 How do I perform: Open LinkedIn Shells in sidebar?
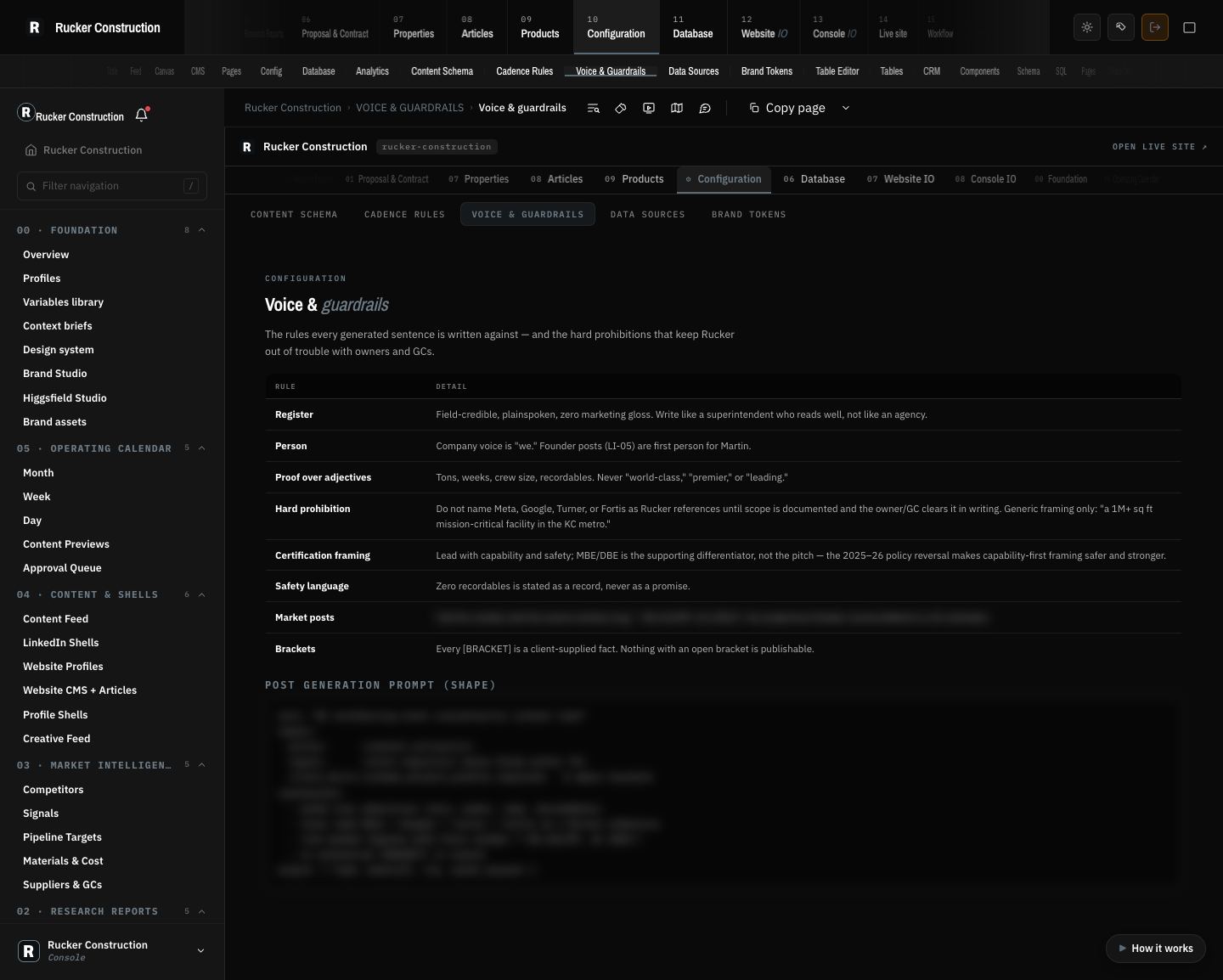tap(60, 643)
